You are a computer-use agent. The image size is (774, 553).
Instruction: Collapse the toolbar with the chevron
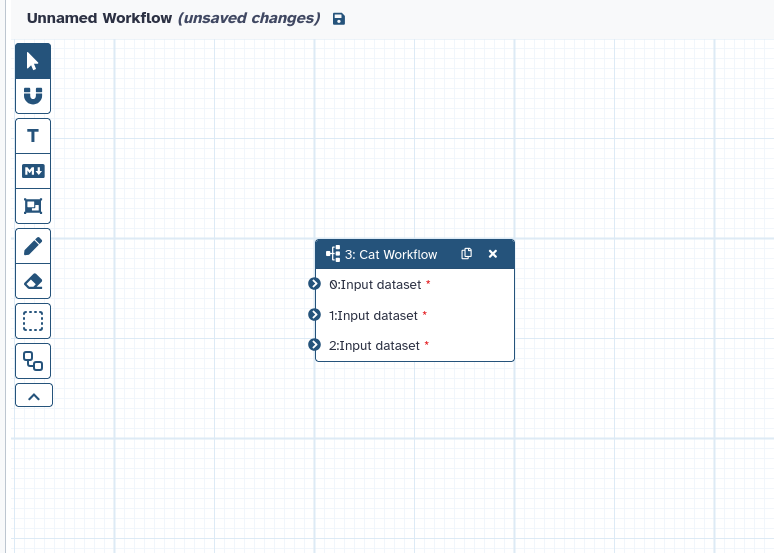(33, 396)
